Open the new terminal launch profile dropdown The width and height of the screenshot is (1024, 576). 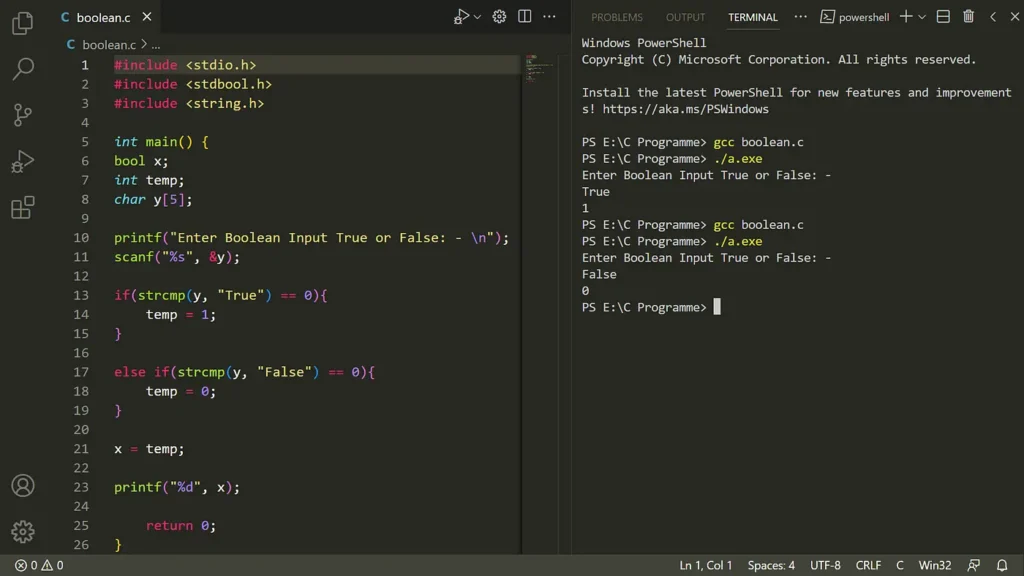click(x=922, y=17)
